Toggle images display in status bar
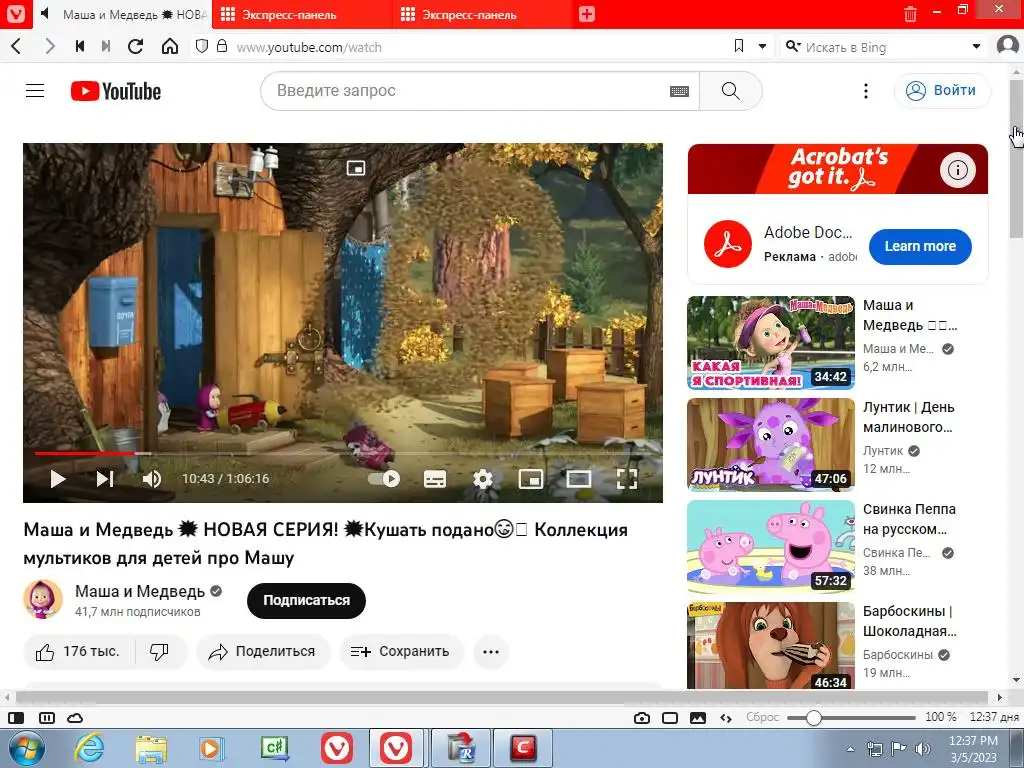 697,718
